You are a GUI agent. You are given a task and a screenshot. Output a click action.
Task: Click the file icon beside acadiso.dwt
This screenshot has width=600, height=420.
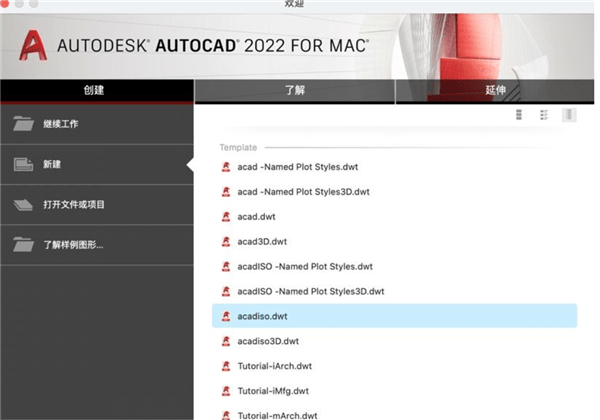226,316
